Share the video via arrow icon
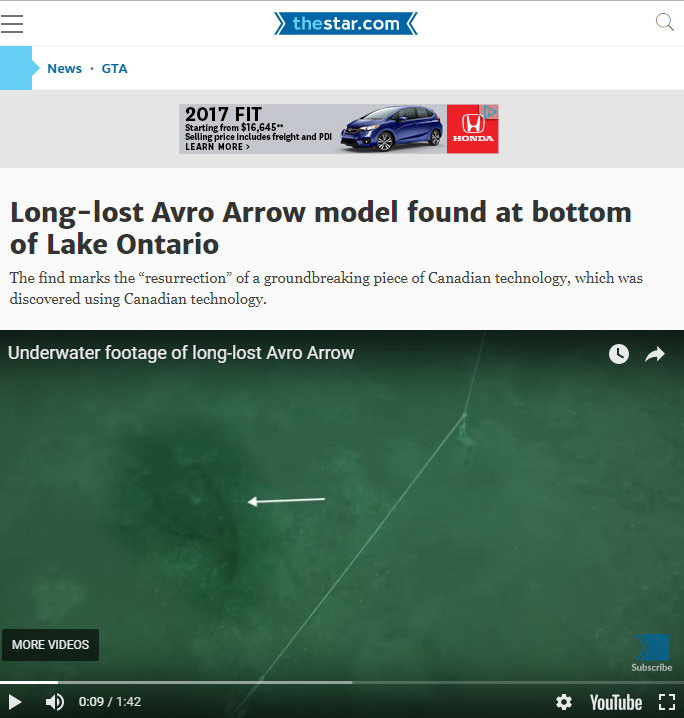Image resolution: width=684 pixels, height=718 pixels. pos(655,354)
